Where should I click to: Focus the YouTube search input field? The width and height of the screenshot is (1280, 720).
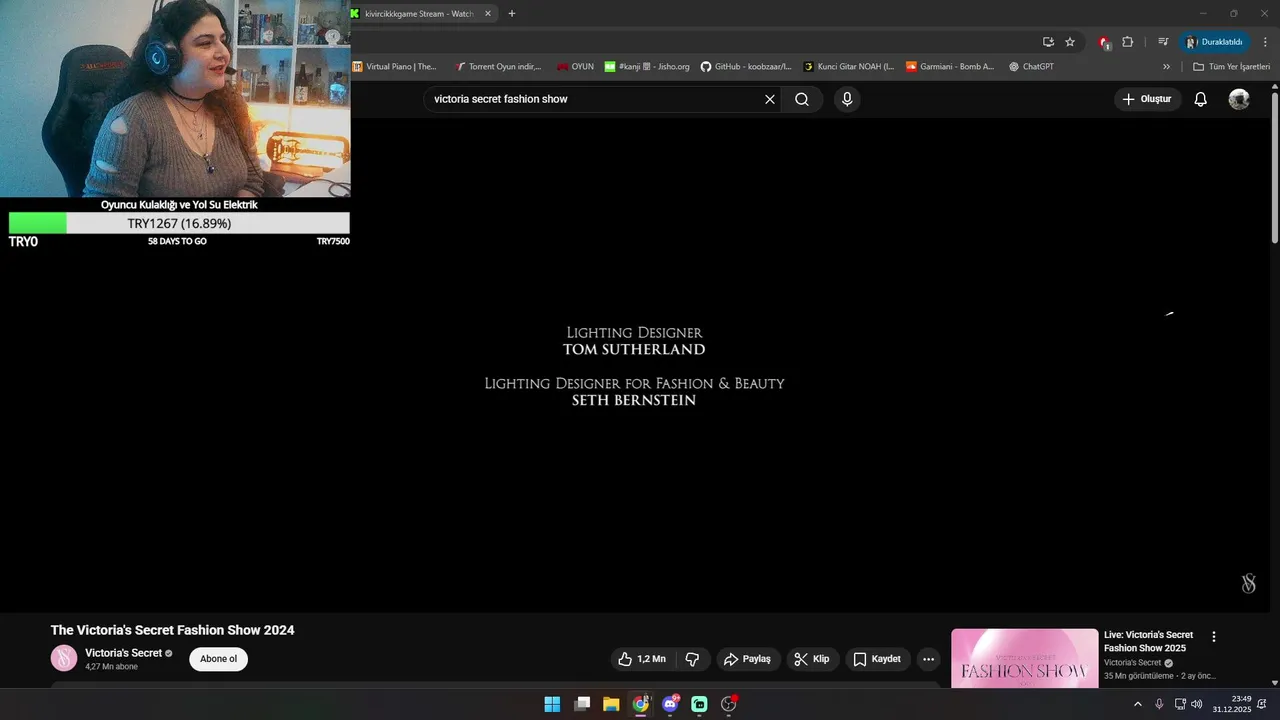click(x=595, y=99)
